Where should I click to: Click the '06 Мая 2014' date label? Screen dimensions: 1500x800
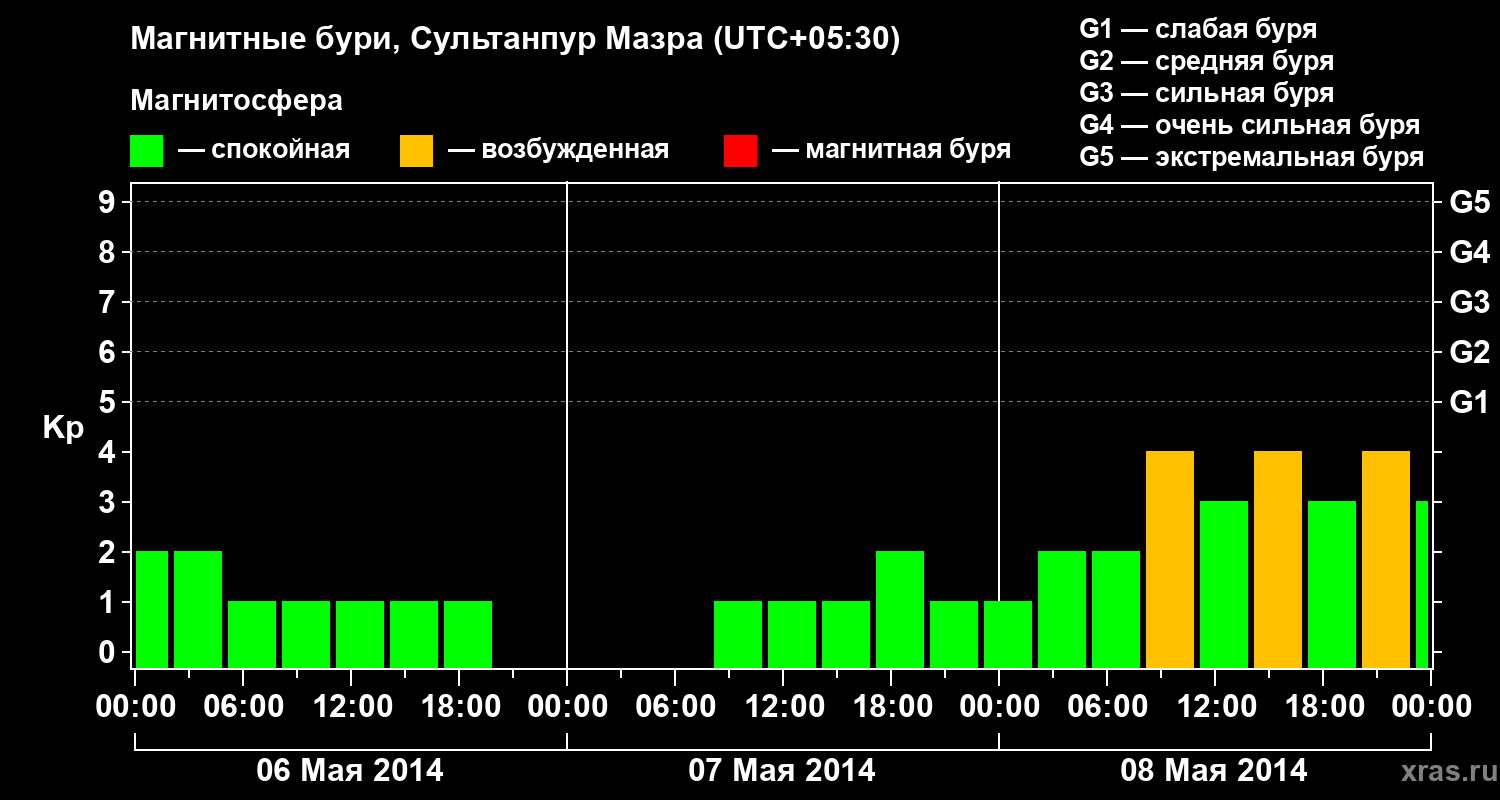(x=350, y=771)
